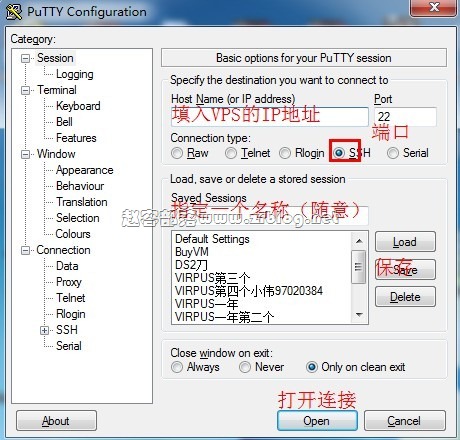The width and height of the screenshot is (460, 440).
Task: Collapse the Session tree node
Action: tap(25, 58)
